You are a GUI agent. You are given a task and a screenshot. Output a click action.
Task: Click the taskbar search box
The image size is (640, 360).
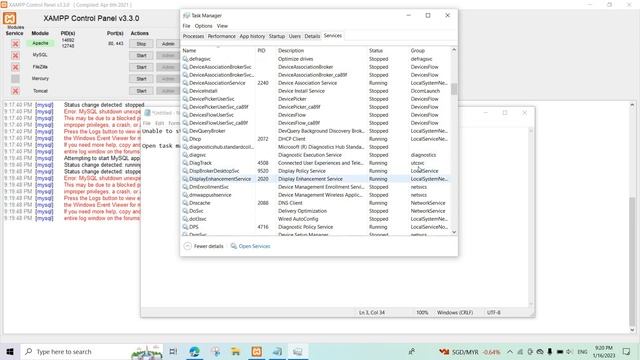(91, 352)
